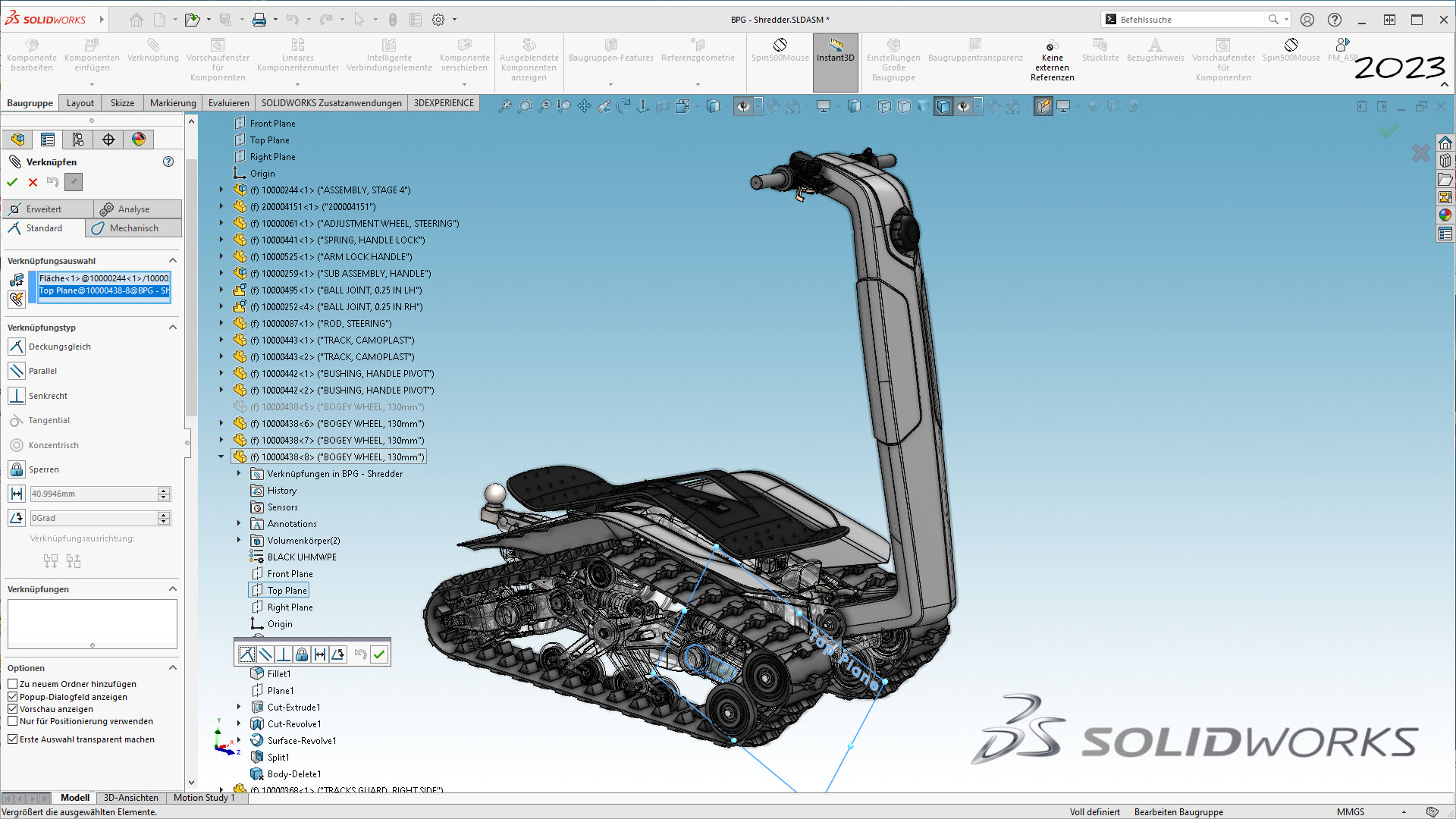The height and width of the screenshot is (819, 1456).
Task: Choose the Parallel mate type
Action: 17,371
